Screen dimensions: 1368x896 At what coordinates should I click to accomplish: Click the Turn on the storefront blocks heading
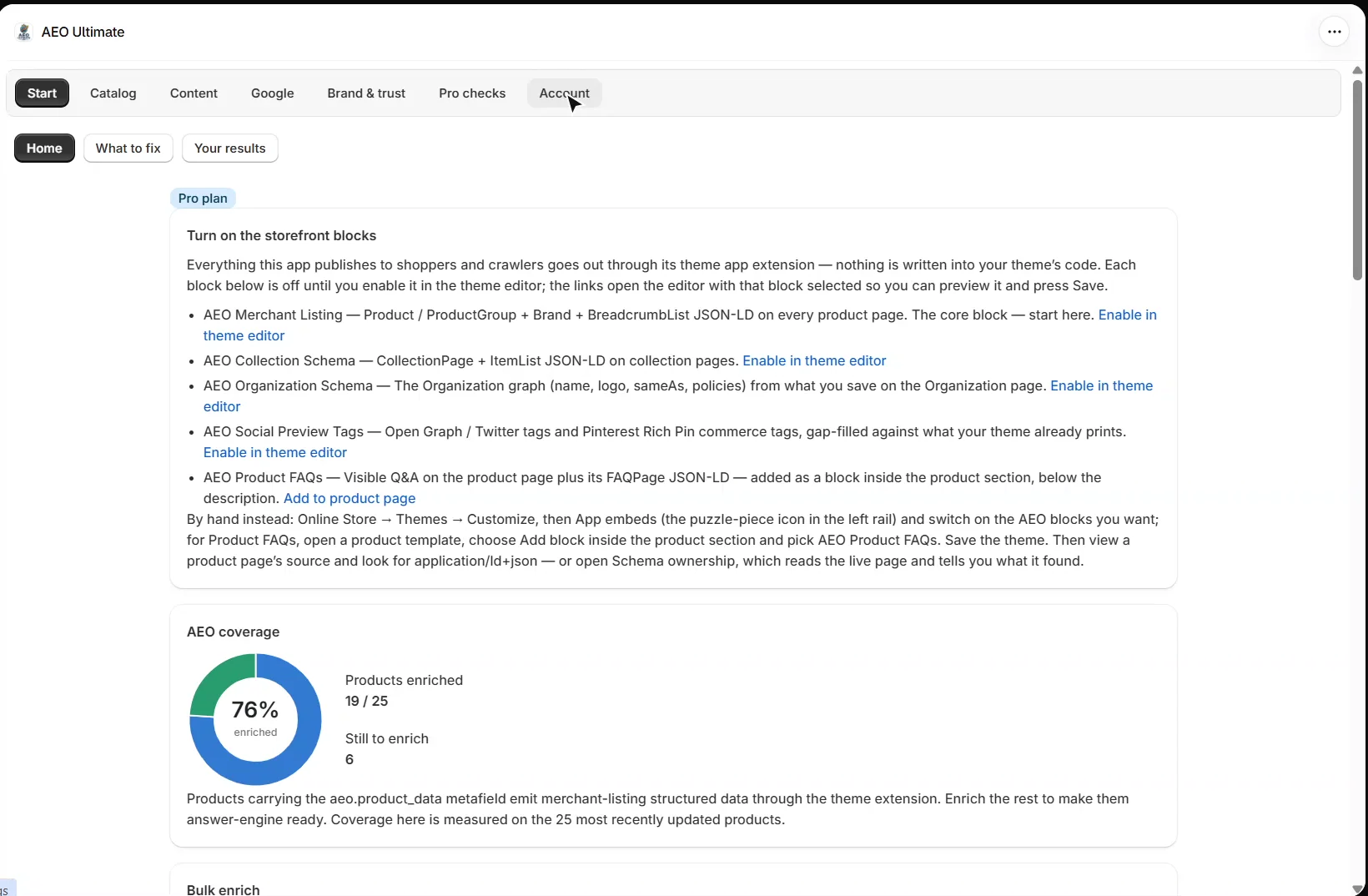pyautogui.click(x=281, y=235)
